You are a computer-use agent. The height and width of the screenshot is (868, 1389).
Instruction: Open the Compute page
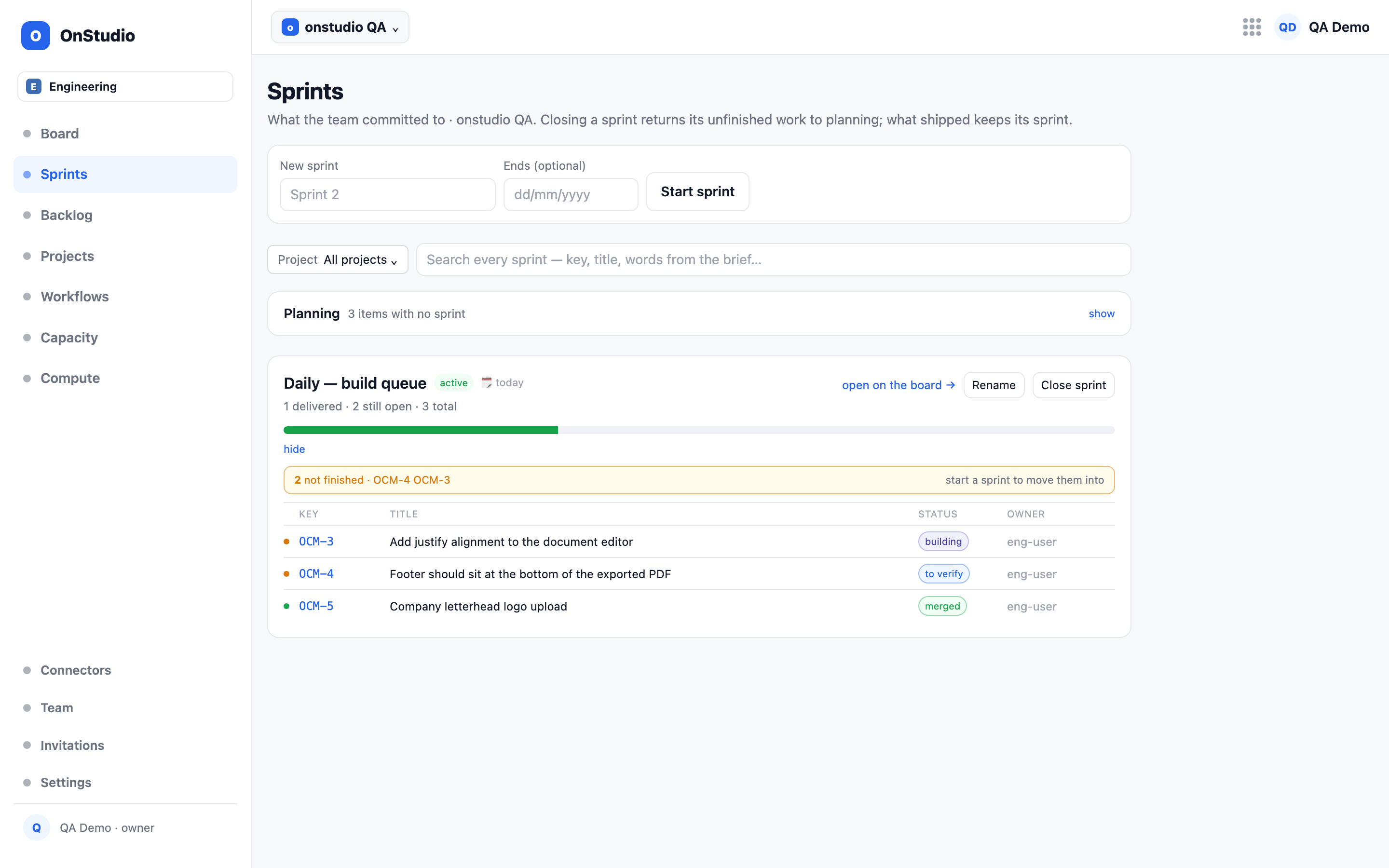coord(125,379)
